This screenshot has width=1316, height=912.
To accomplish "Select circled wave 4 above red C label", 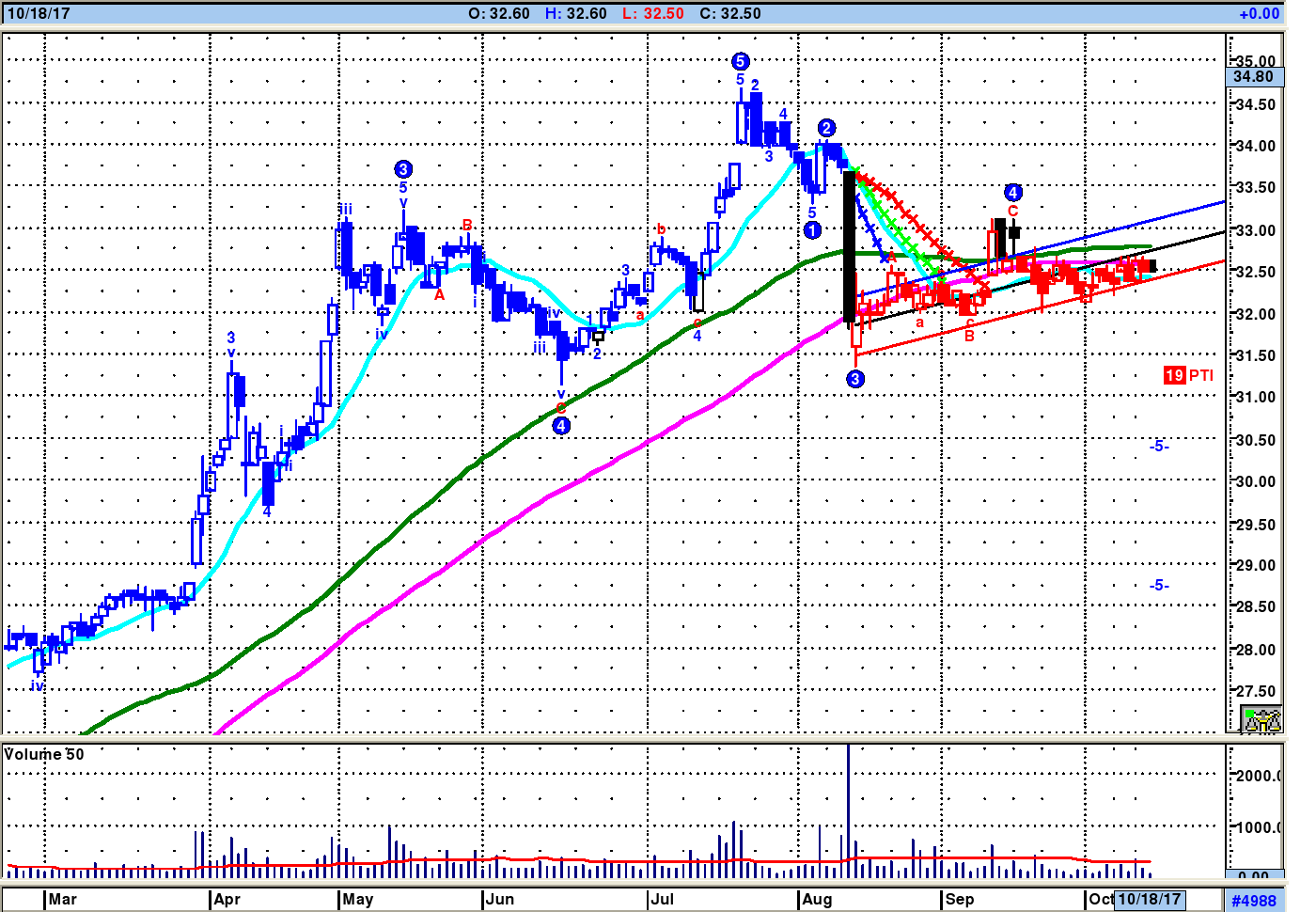I will coord(1012,193).
